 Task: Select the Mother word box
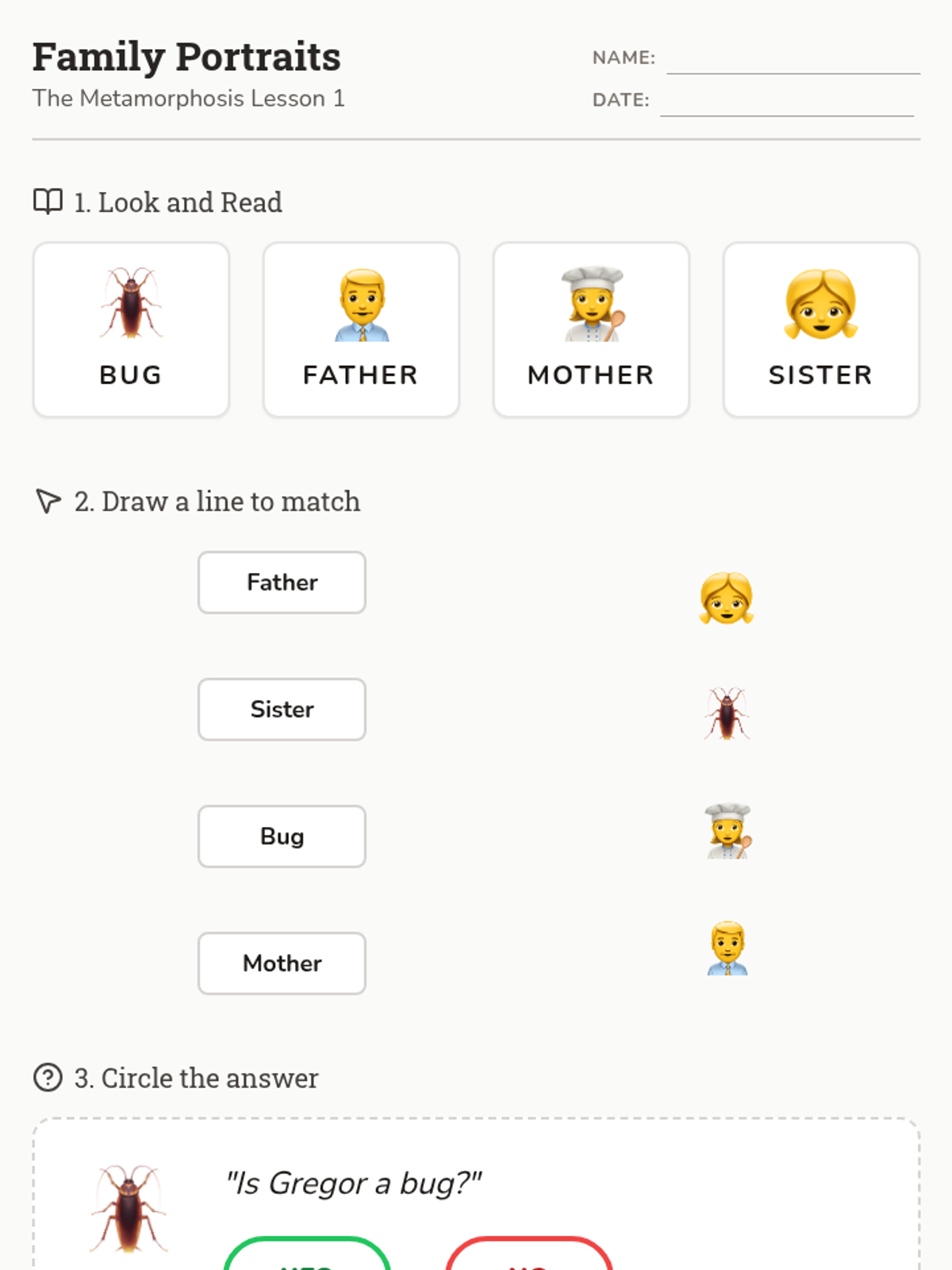[x=282, y=964]
